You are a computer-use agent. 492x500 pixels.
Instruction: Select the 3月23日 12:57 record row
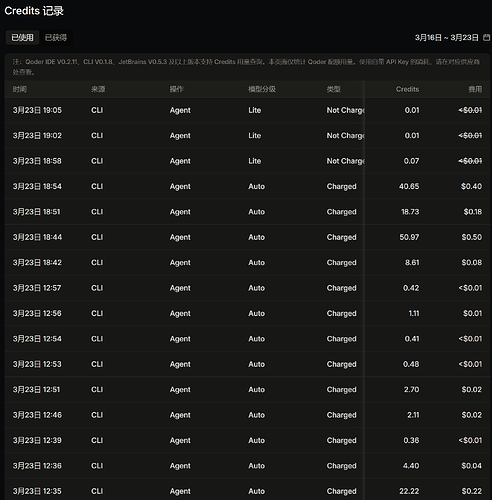click(x=247, y=288)
